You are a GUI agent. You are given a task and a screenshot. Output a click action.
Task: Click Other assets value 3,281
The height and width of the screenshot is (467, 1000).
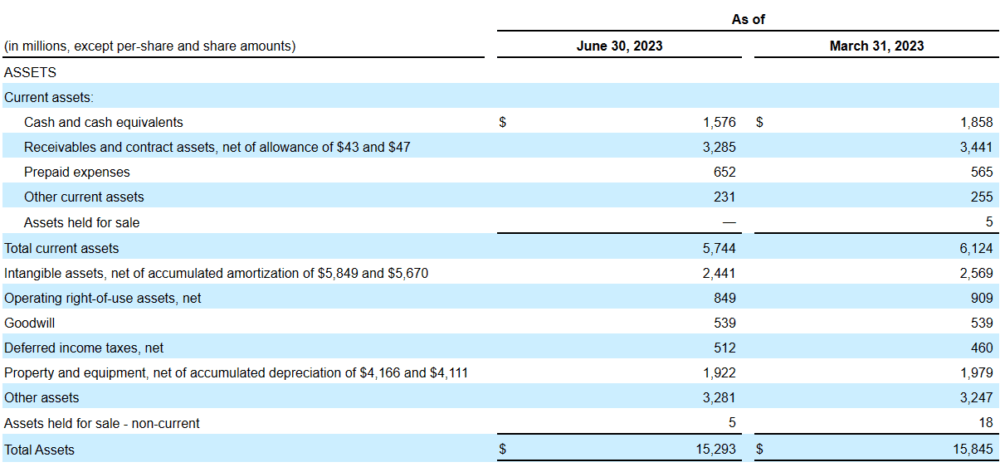click(x=720, y=397)
